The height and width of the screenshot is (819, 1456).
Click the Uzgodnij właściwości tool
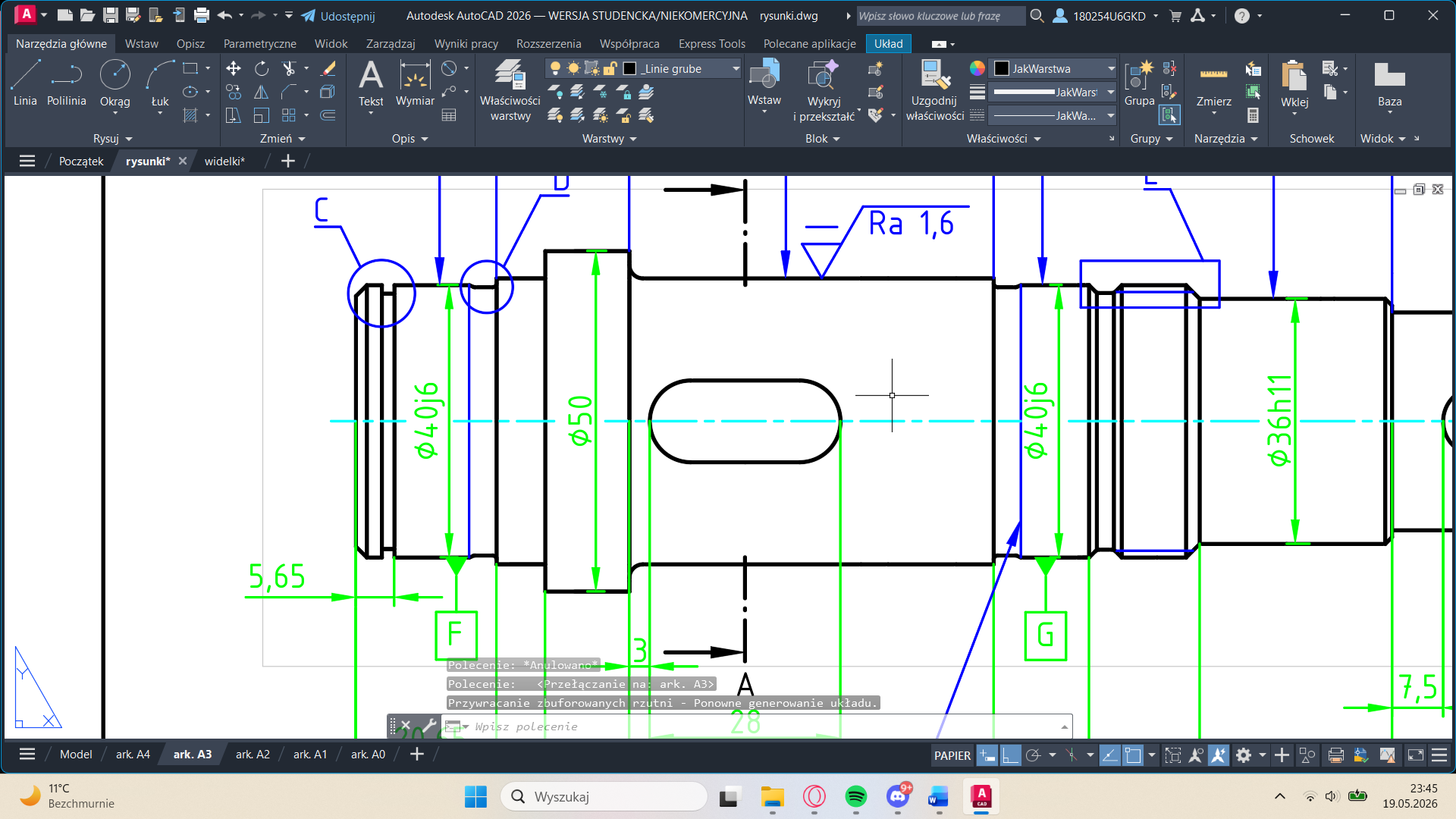[x=934, y=91]
